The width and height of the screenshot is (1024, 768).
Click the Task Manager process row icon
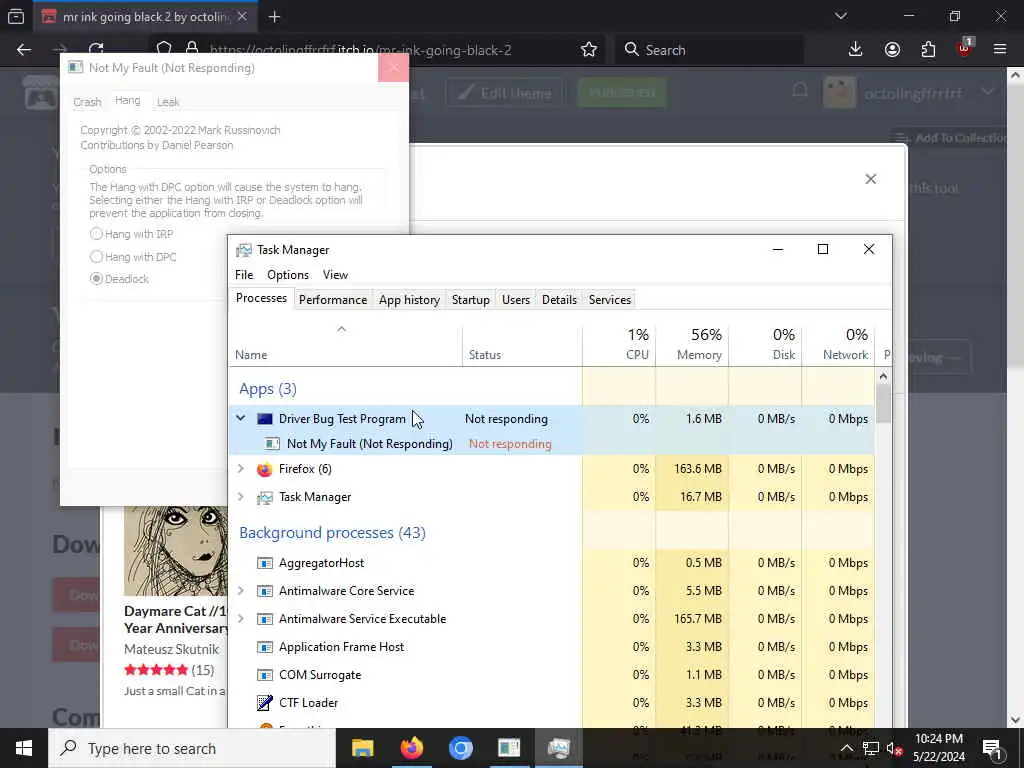(x=264, y=497)
